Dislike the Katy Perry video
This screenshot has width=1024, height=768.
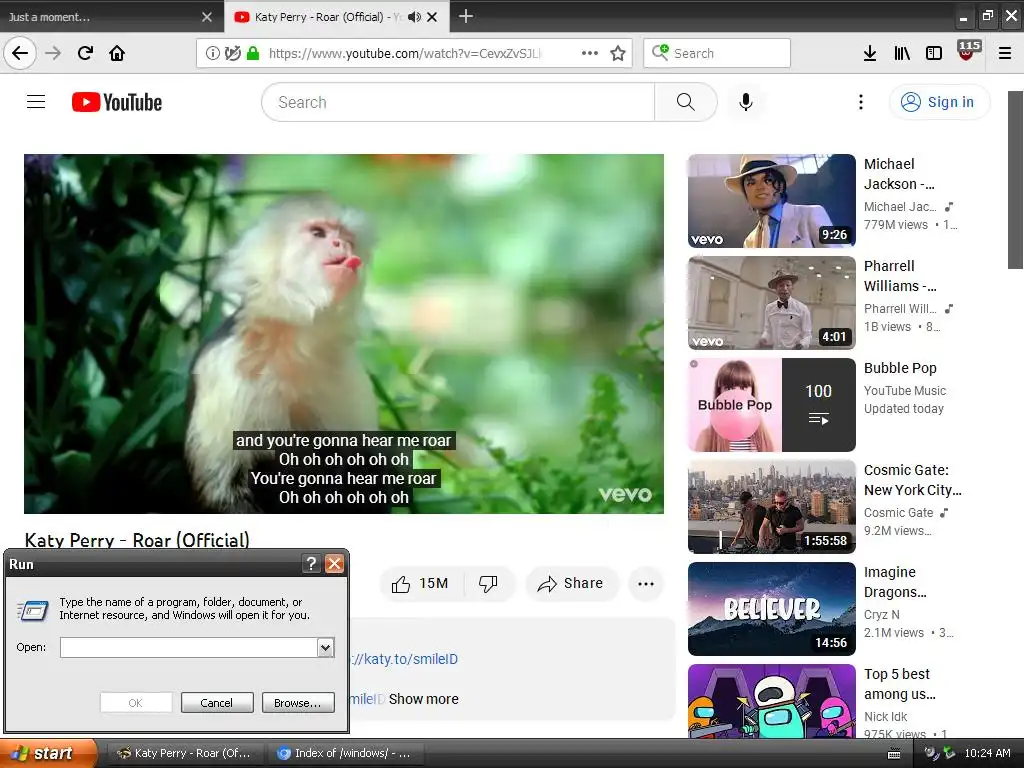[x=488, y=583]
